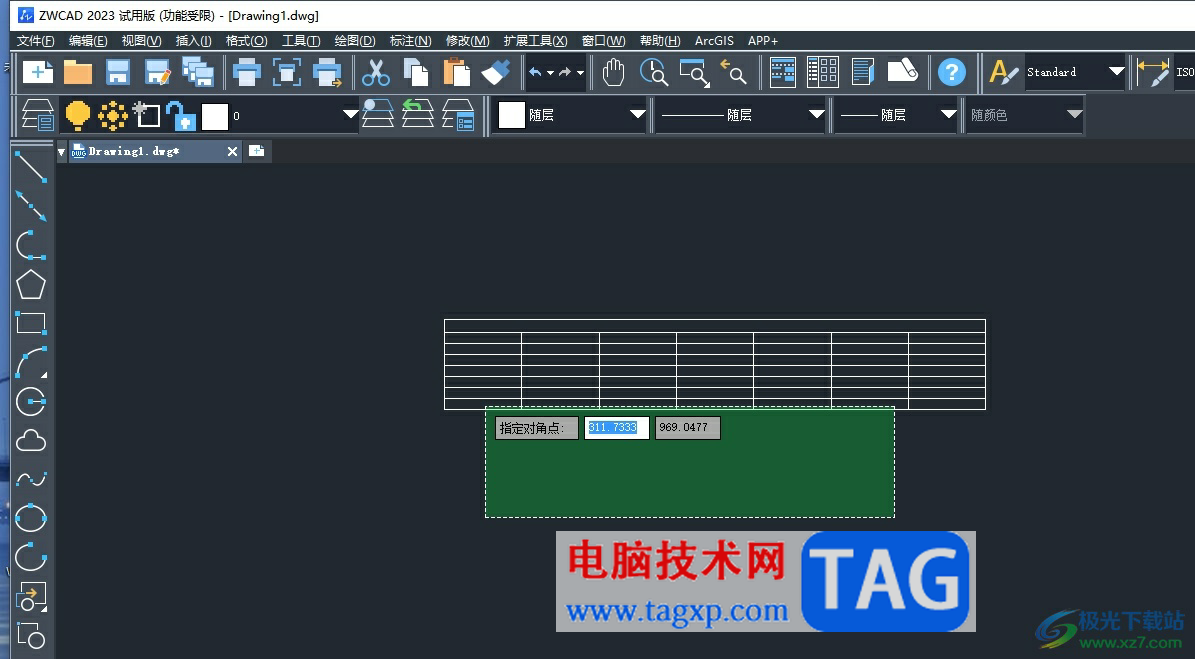Toggle the layer lock padlock

[181, 116]
